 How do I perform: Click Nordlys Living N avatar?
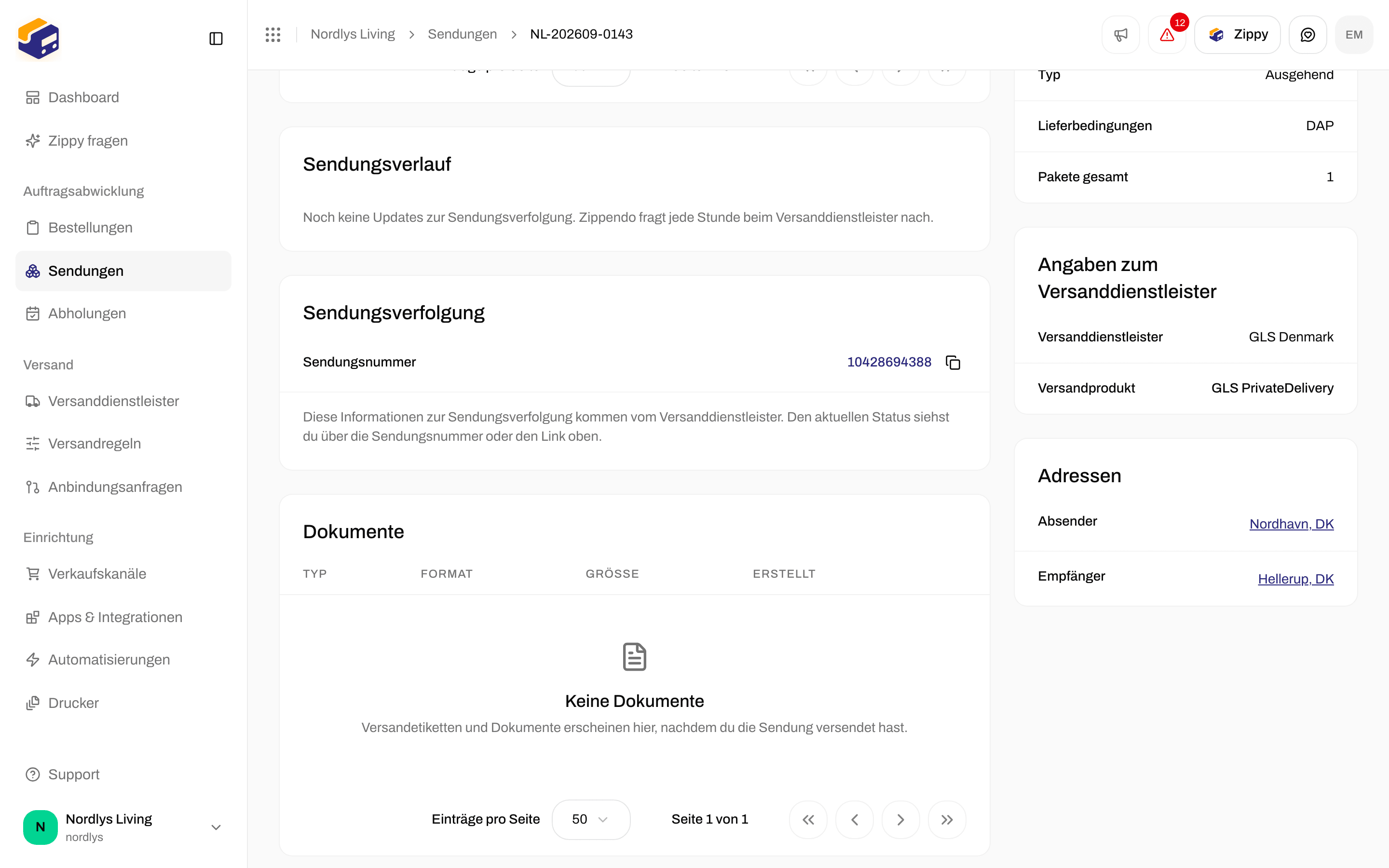click(40, 827)
